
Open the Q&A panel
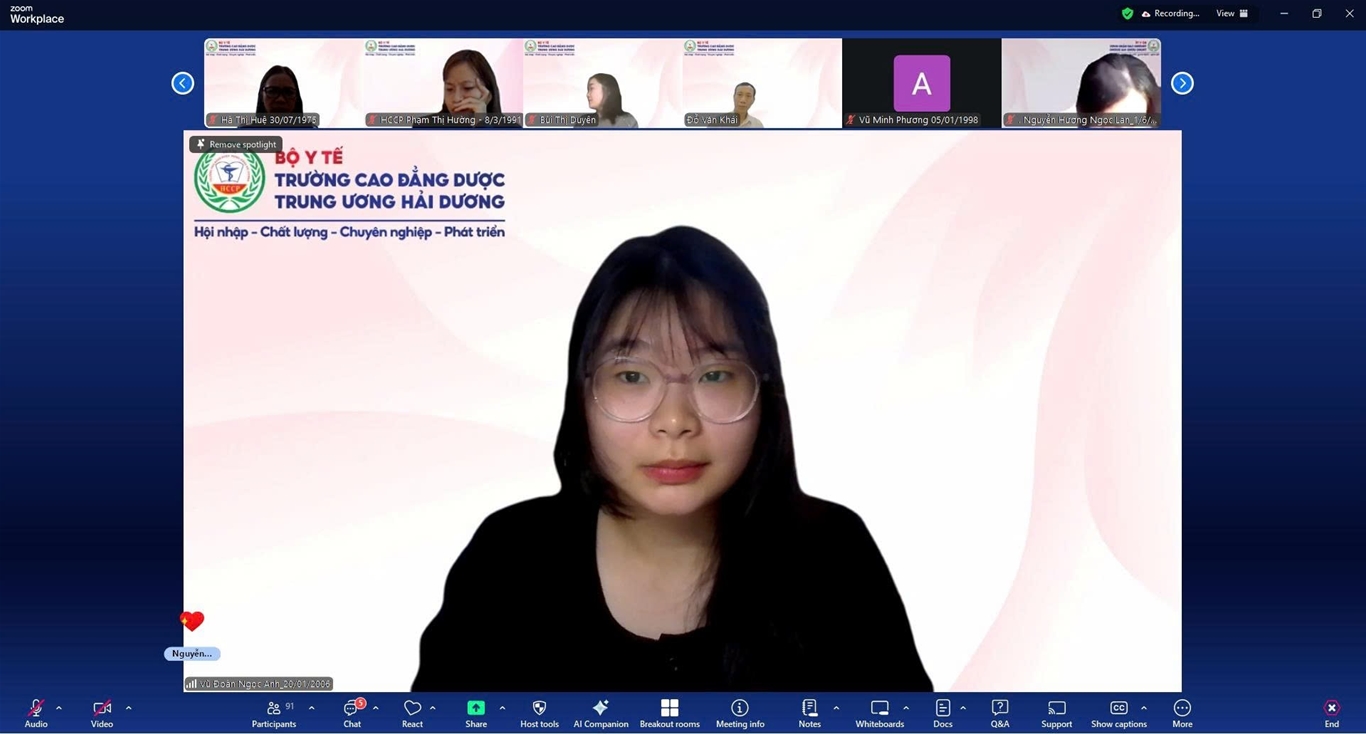(999, 713)
